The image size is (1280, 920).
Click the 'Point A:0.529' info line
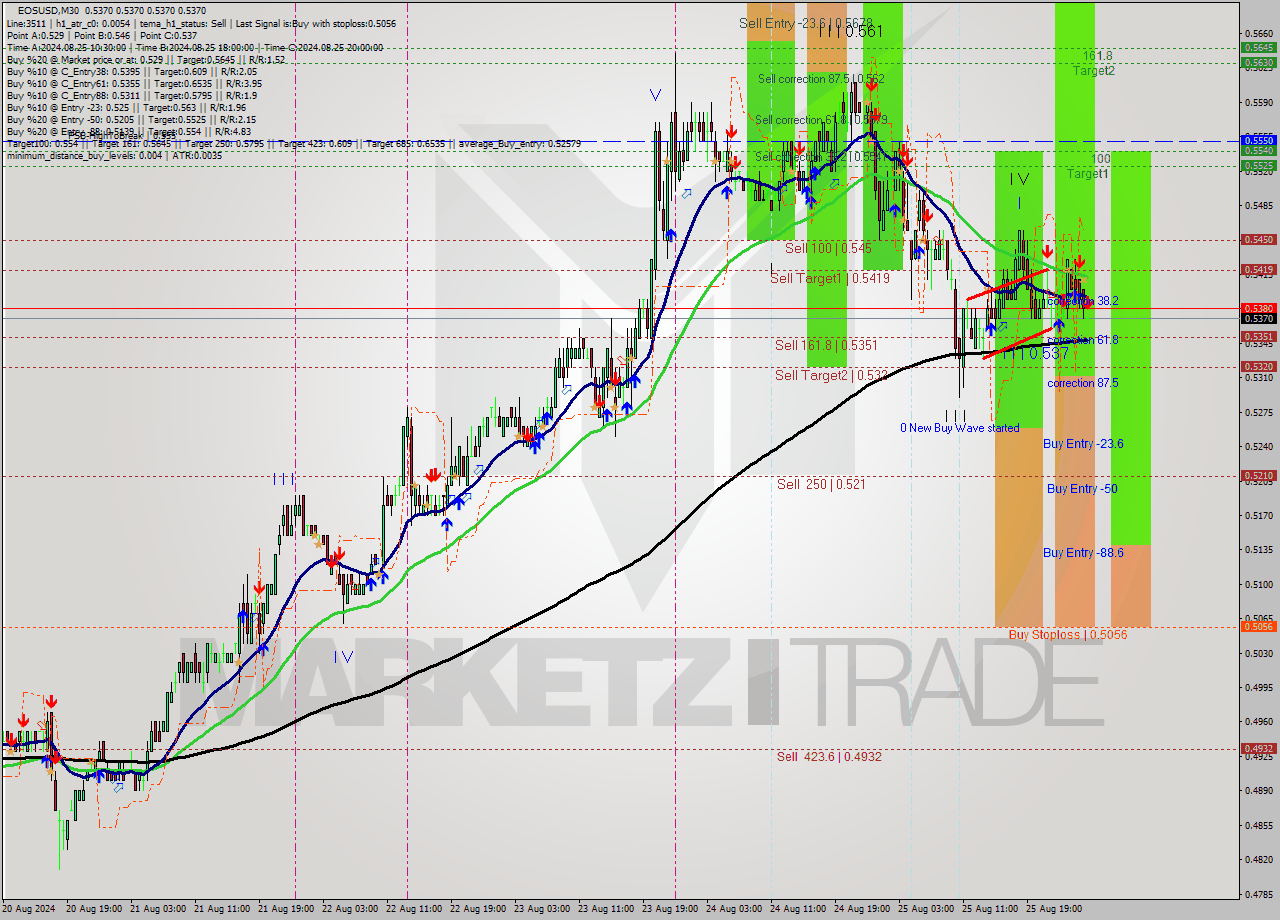(35, 35)
